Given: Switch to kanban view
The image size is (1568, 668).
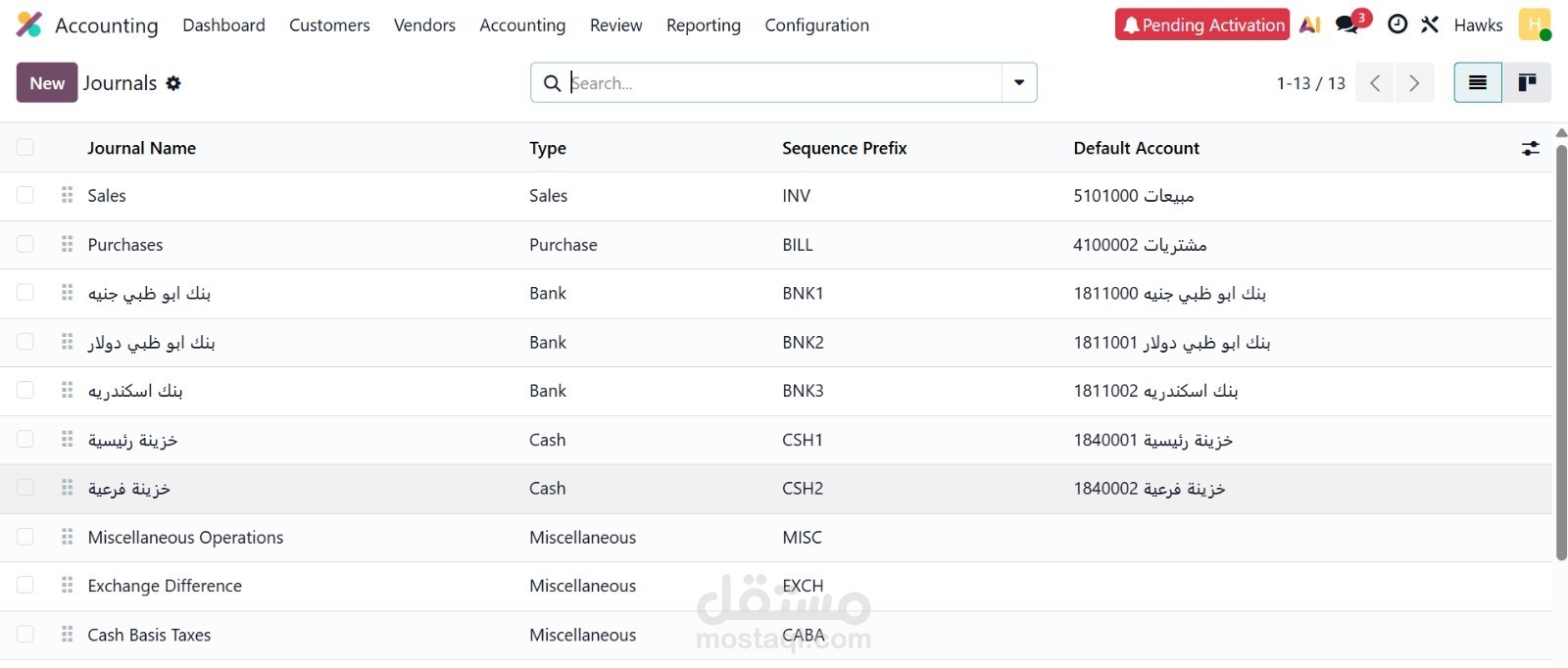Looking at the screenshot, I should (1527, 83).
